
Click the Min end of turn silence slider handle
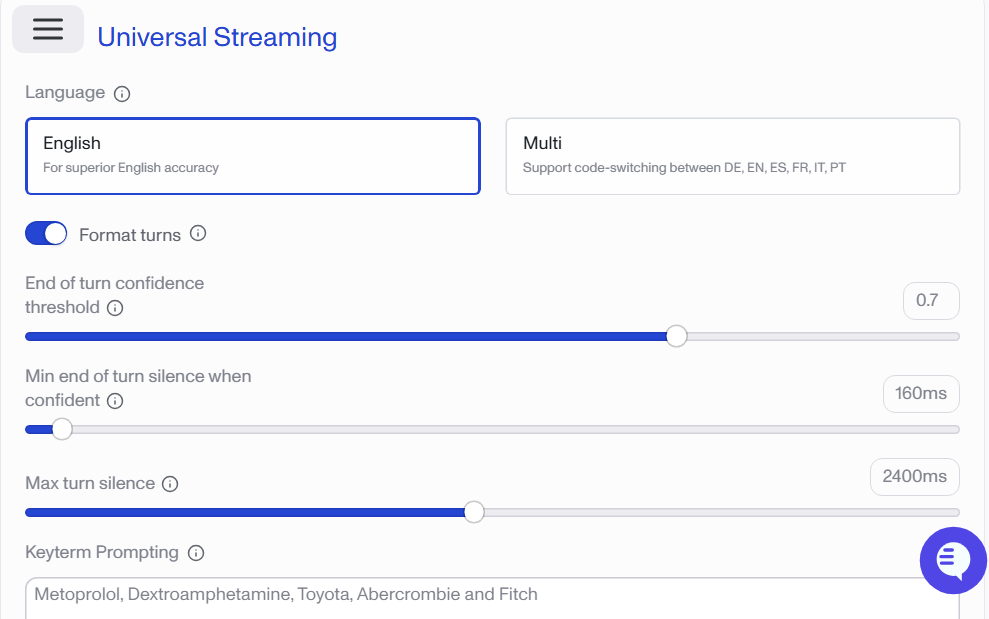(62, 429)
